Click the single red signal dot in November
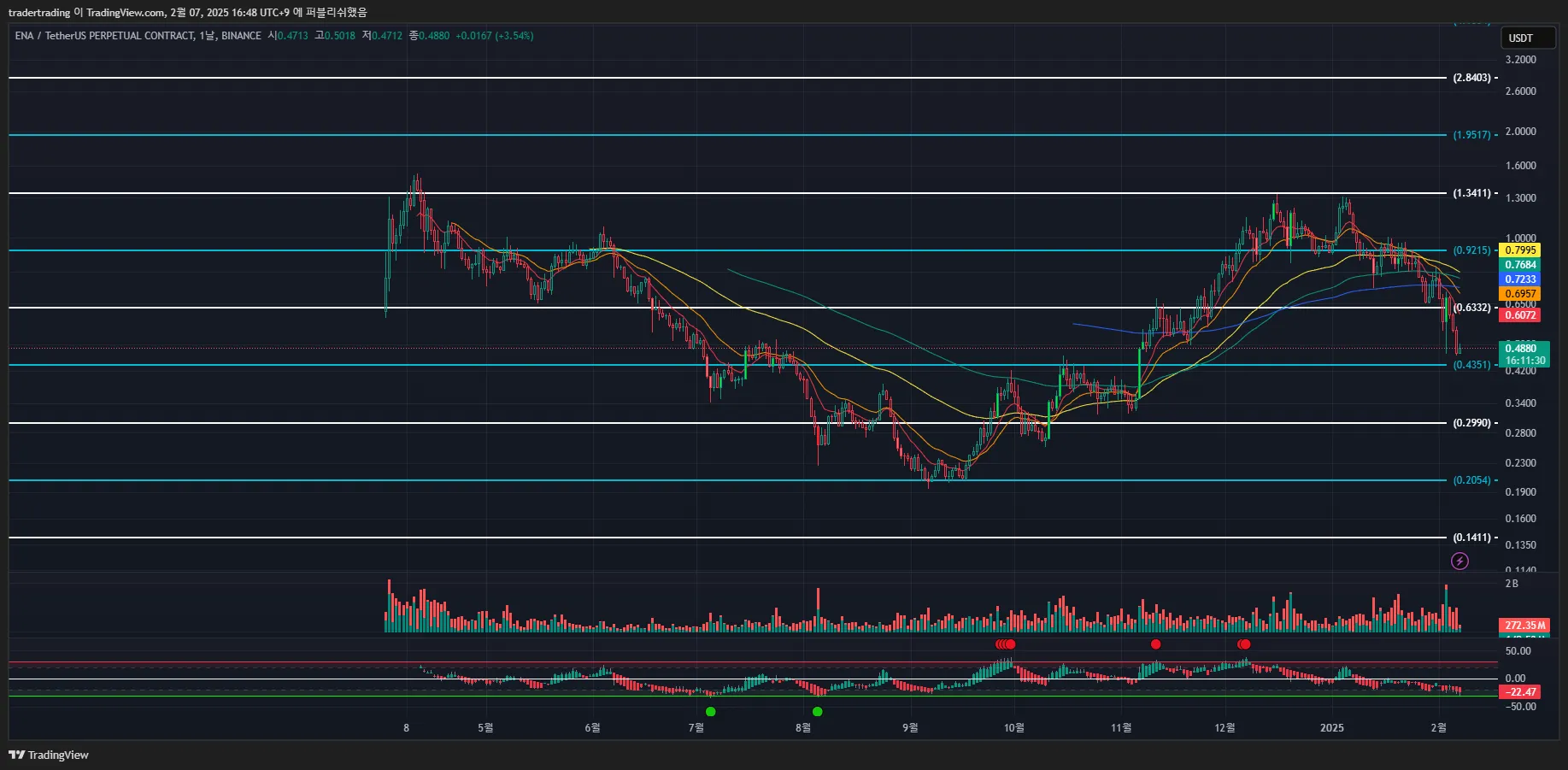 tap(1156, 644)
